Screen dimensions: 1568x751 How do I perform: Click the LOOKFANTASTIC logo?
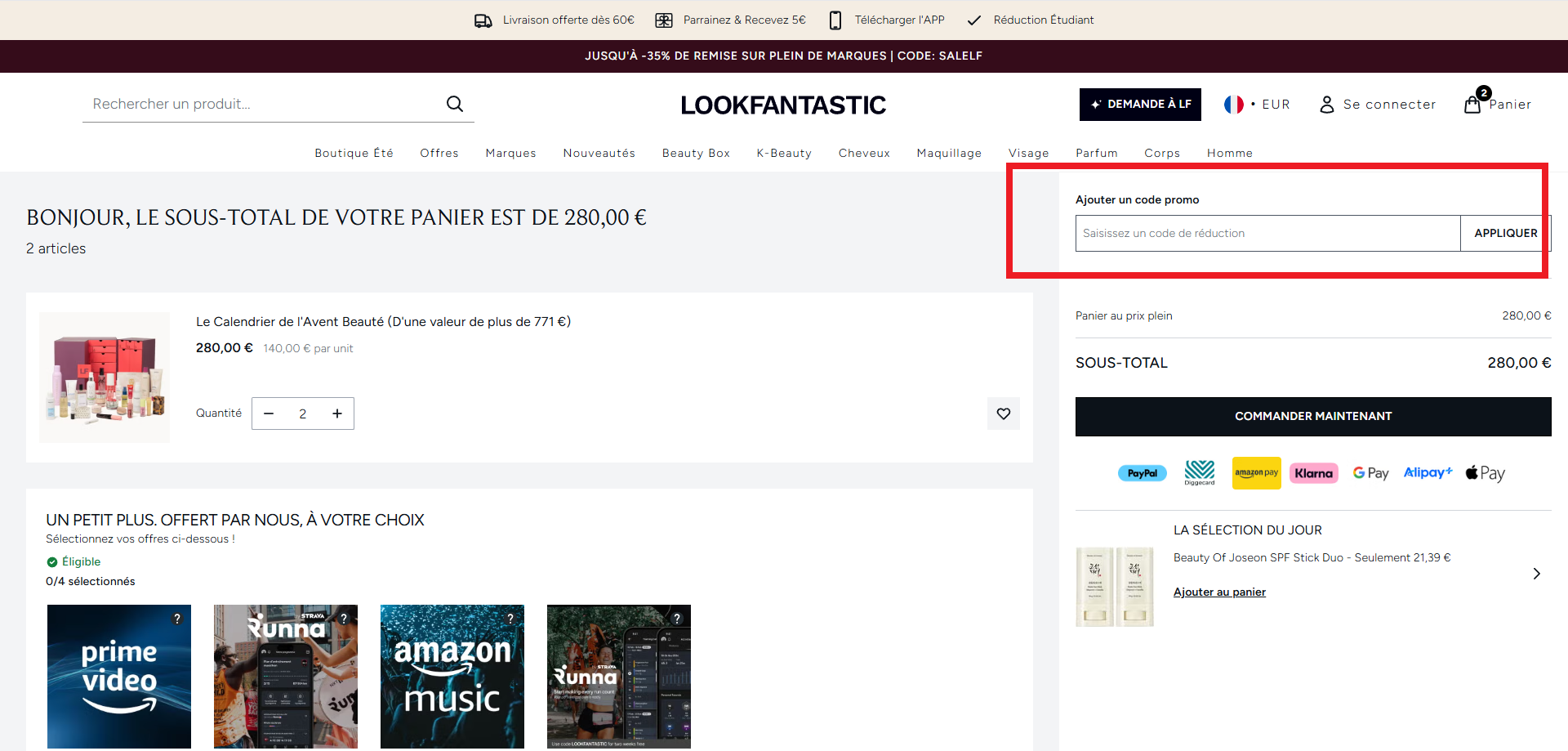[783, 105]
